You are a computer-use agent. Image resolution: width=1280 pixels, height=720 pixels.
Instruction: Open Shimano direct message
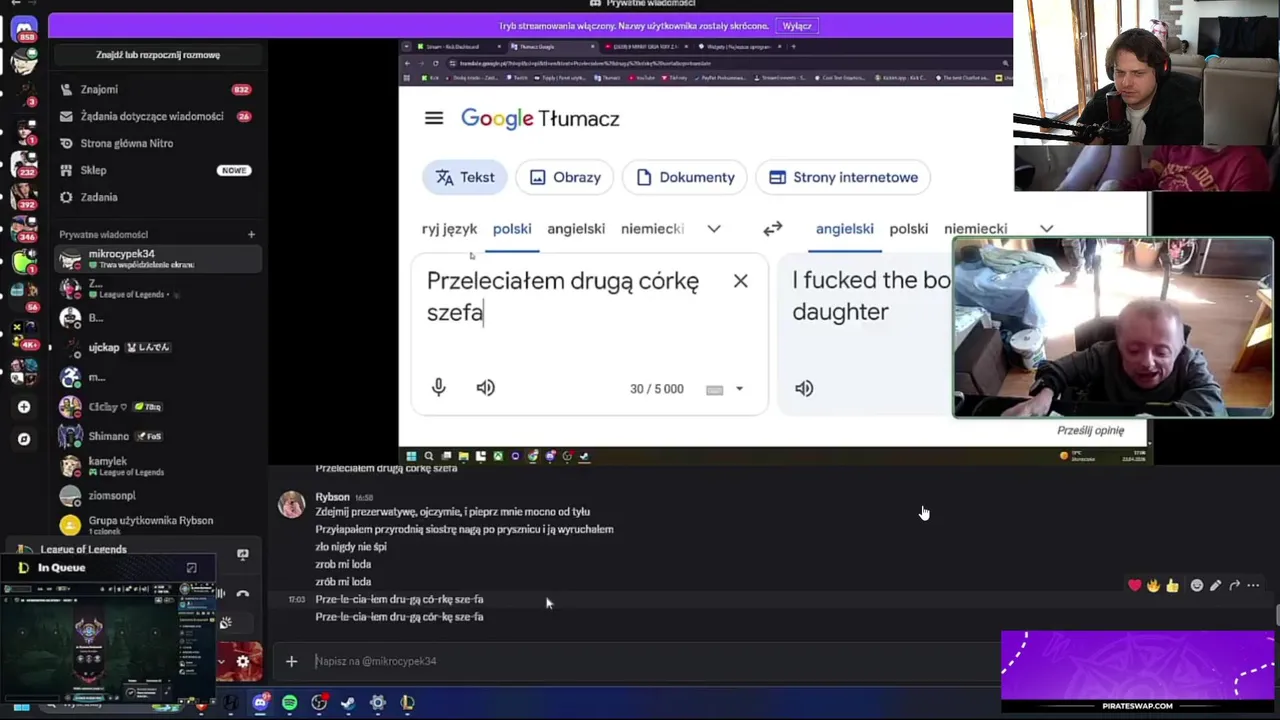tap(157, 436)
